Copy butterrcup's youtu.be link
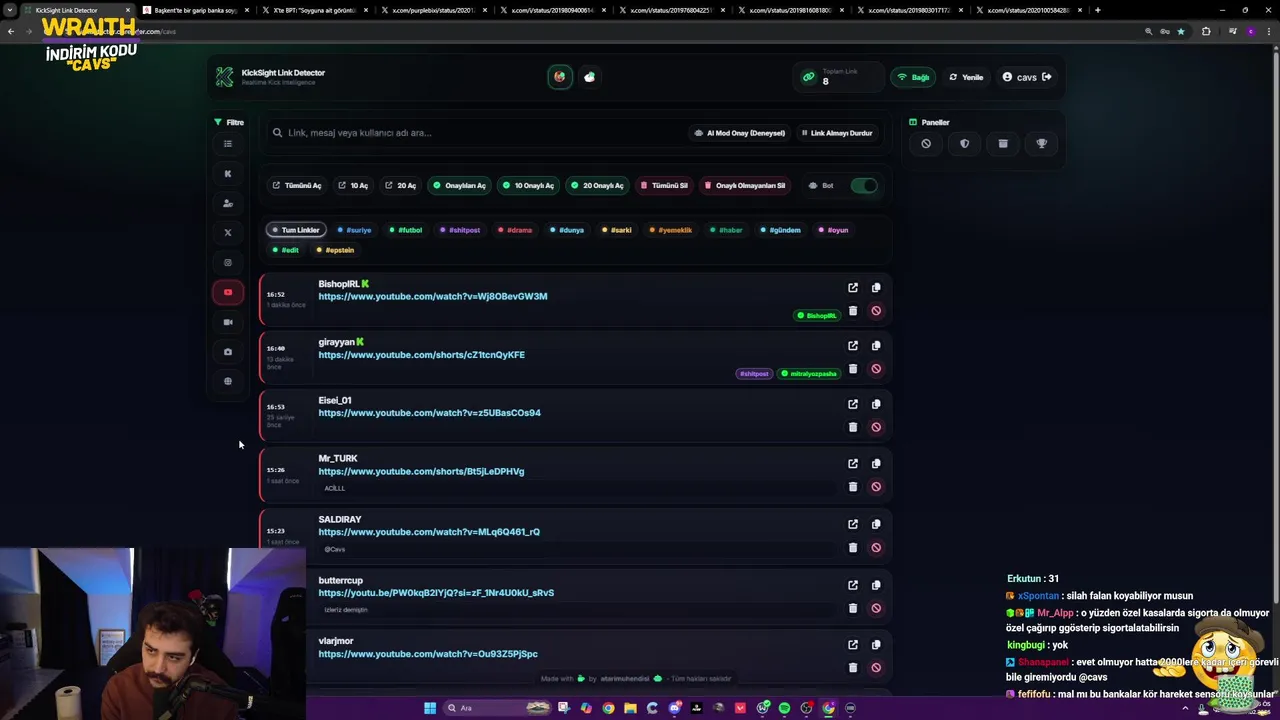1280x720 pixels. (876, 585)
